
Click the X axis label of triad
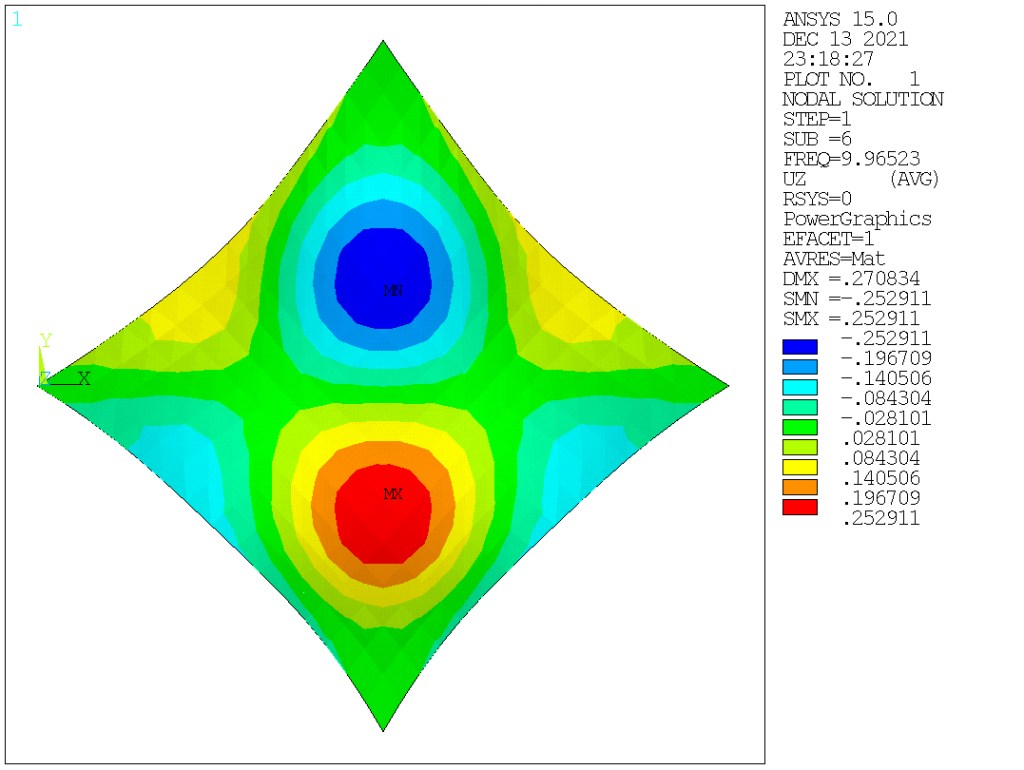pyautogui.click(x=85, y=379)
